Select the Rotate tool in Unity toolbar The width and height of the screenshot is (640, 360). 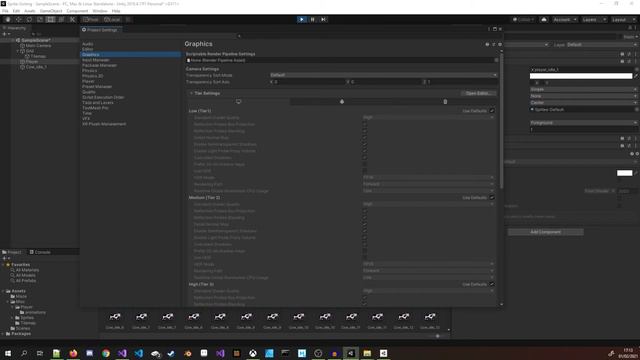[29, 19]
